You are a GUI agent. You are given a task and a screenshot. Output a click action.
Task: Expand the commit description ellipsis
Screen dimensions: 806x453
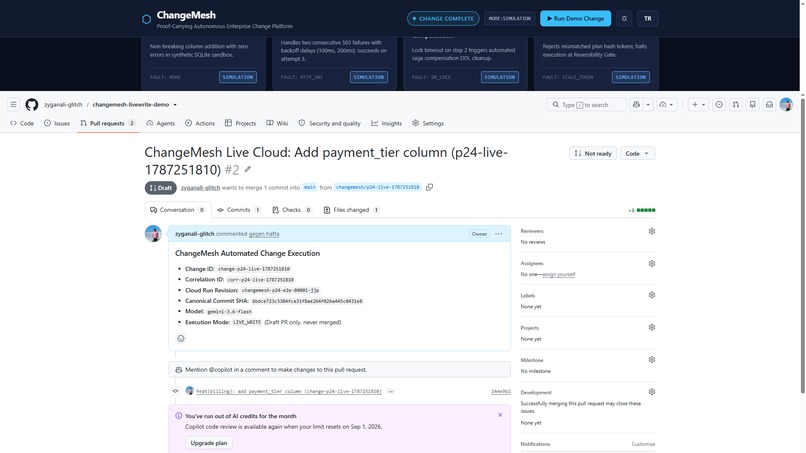point(391,391)
